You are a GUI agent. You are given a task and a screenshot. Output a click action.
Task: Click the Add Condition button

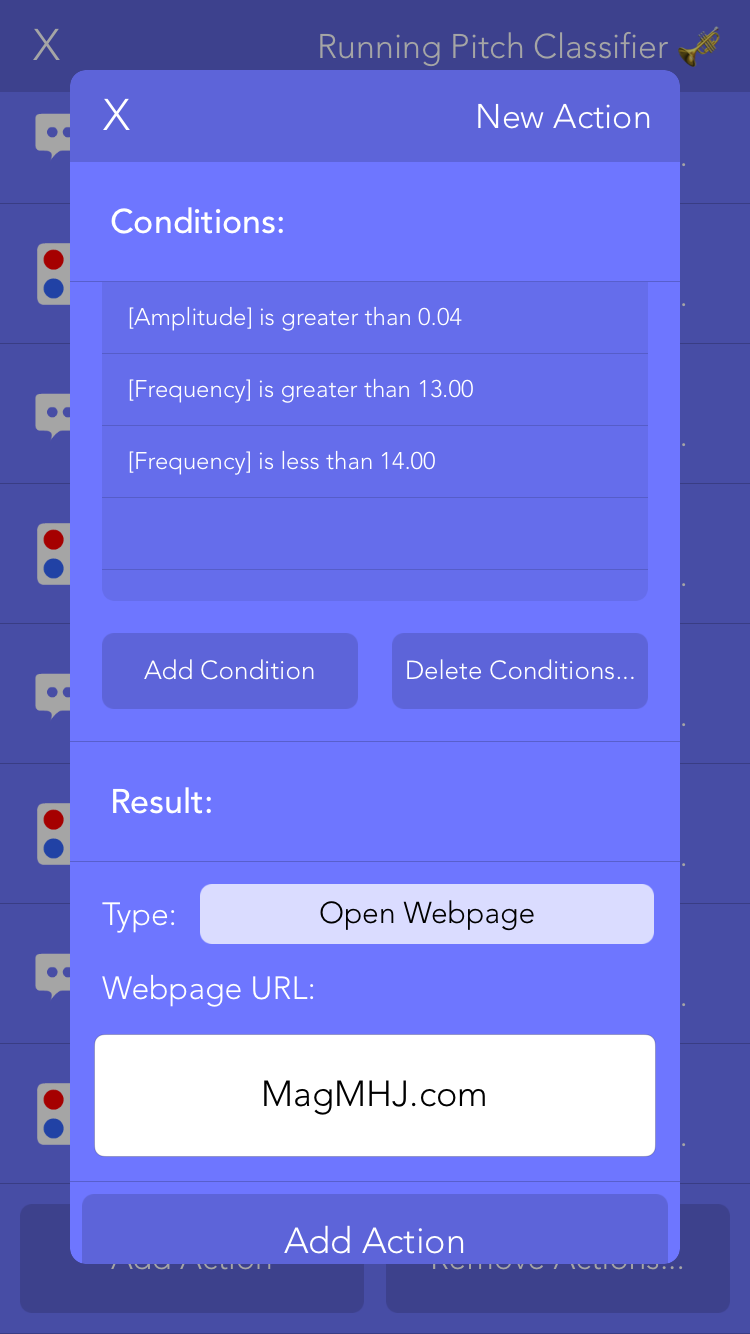coord(230,671)
